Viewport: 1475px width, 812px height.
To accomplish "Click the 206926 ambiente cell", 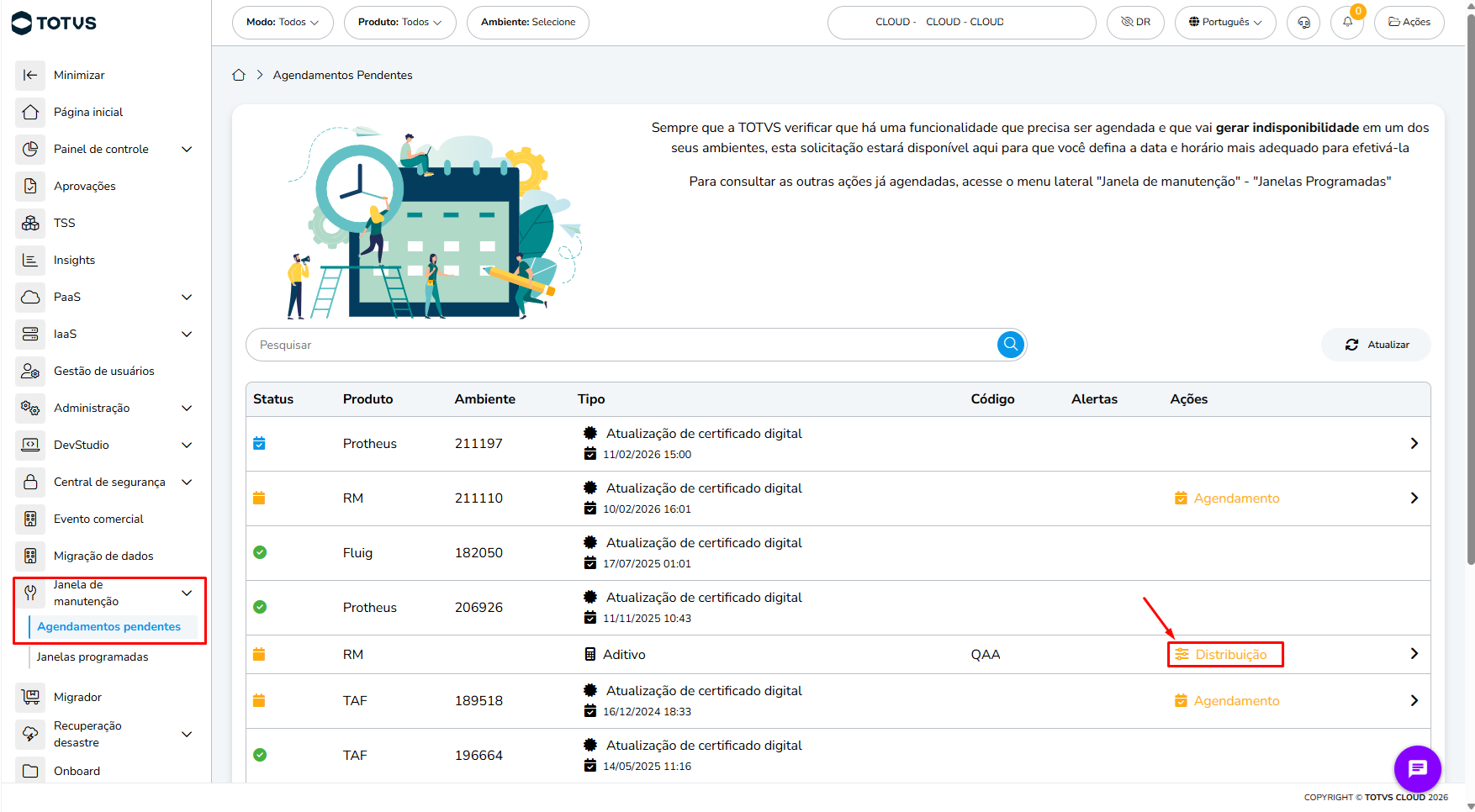I will (x=478, y=607).
